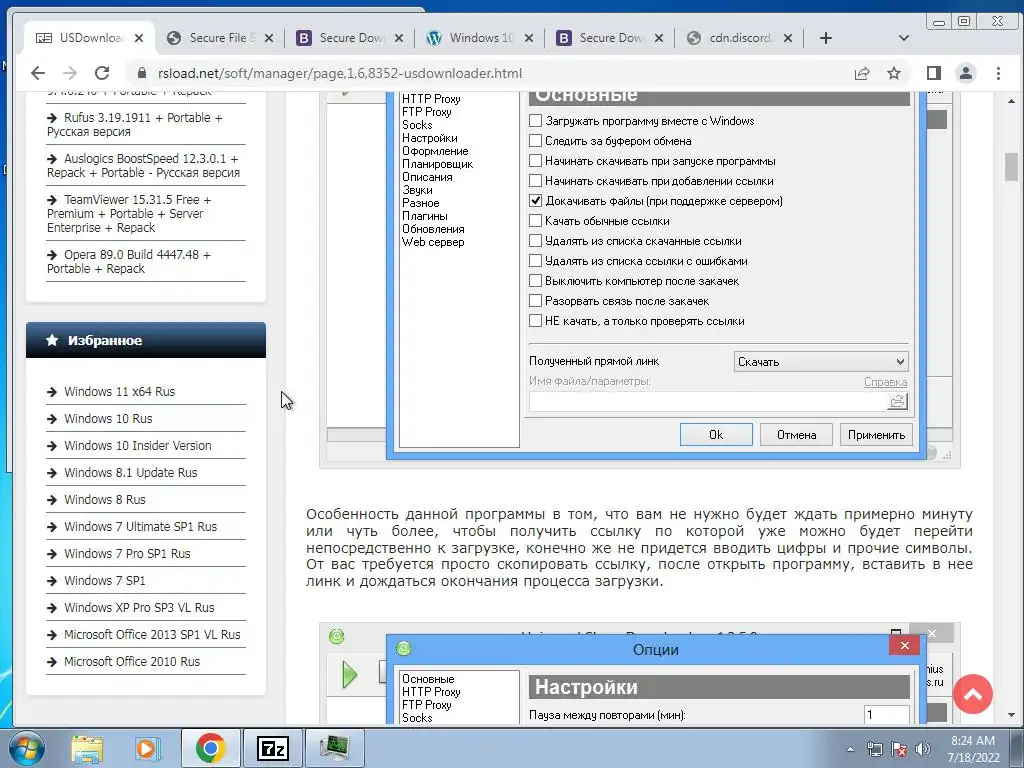Switch to the Windows 10 tab
This screenshot has width=1024, height=768.
[x=481, y=38]
